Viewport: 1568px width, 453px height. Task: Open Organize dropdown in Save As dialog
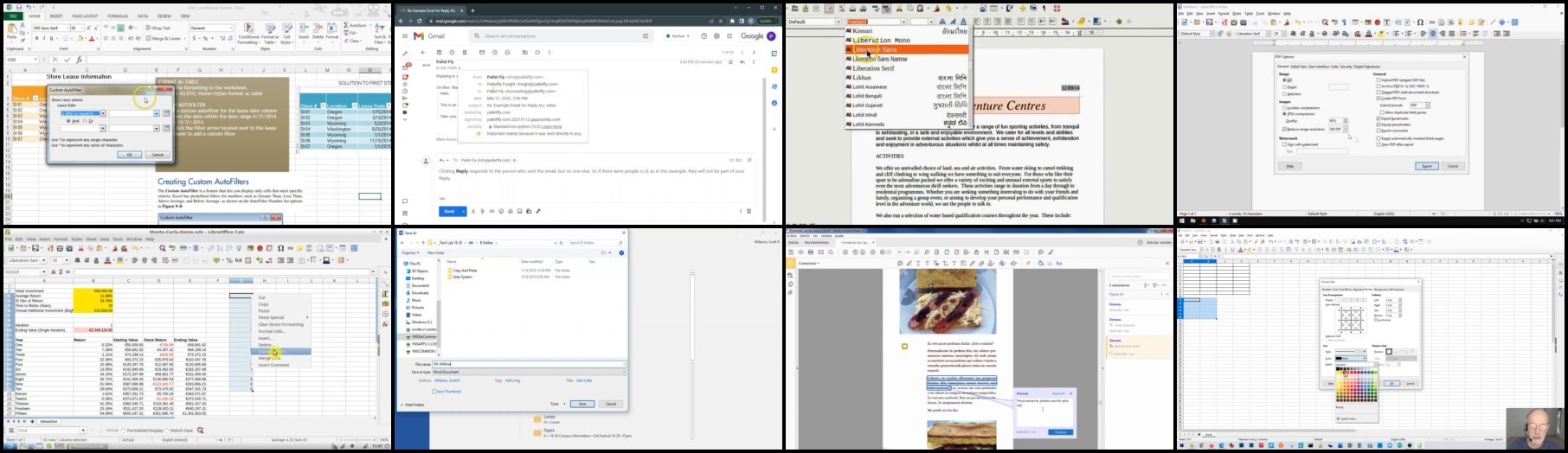tap(410, 252)
